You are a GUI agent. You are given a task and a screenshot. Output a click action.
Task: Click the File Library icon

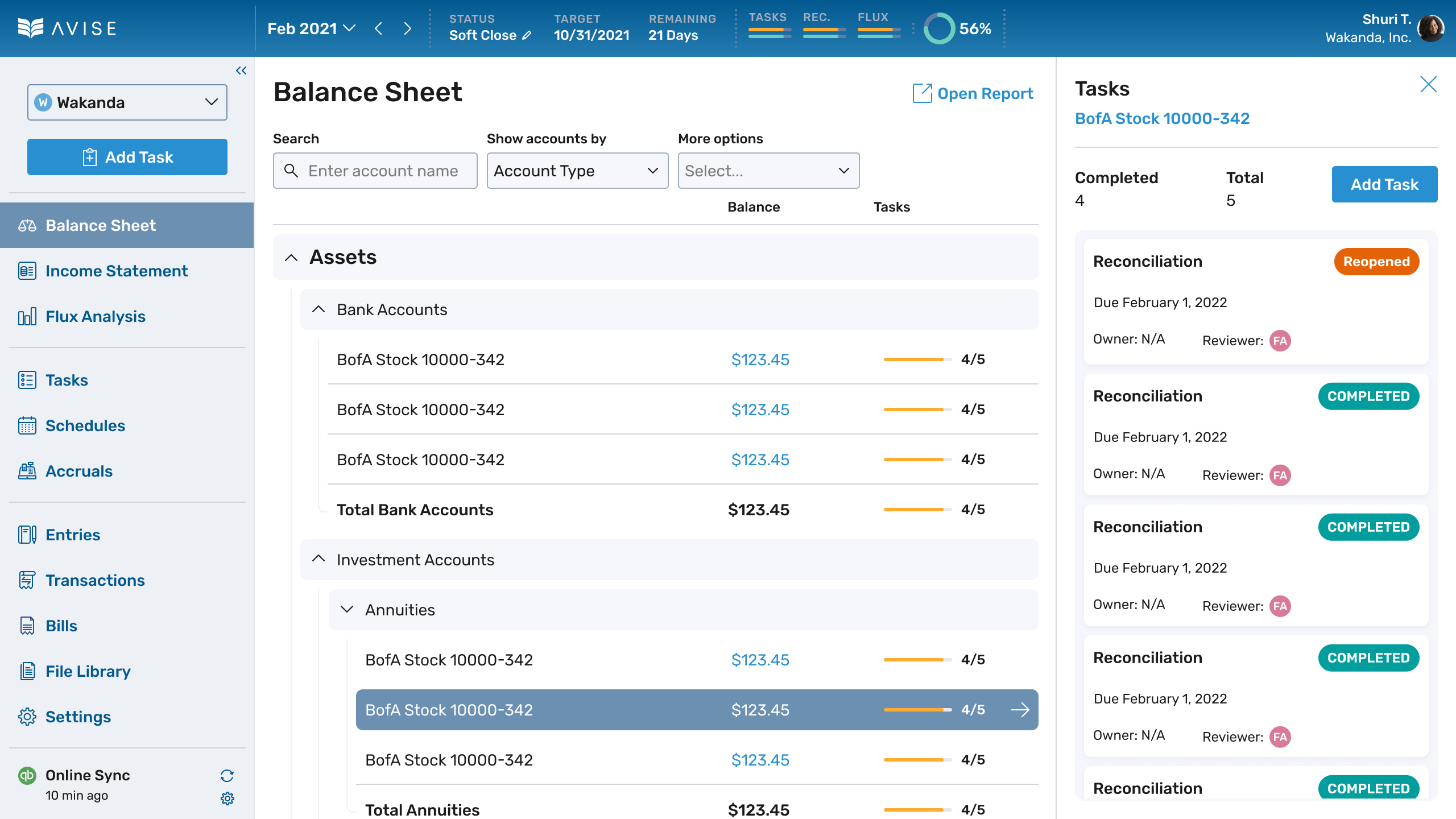pos(27,671)
